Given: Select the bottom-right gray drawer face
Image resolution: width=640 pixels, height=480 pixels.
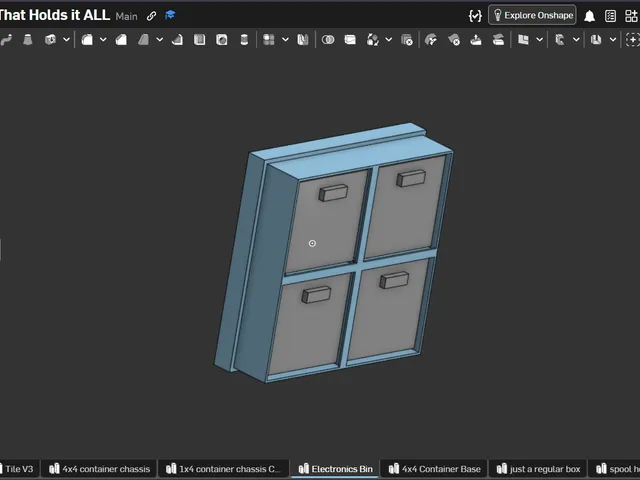Looking at the screenshot, I should (386, 320).
